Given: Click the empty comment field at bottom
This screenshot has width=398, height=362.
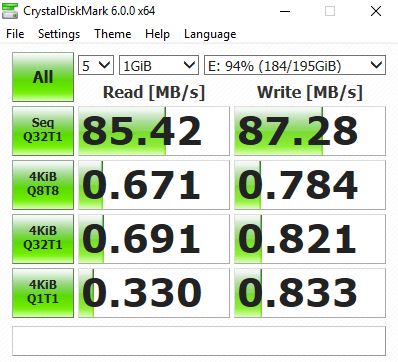Looking at the screenshot, I should pos(199,341).
